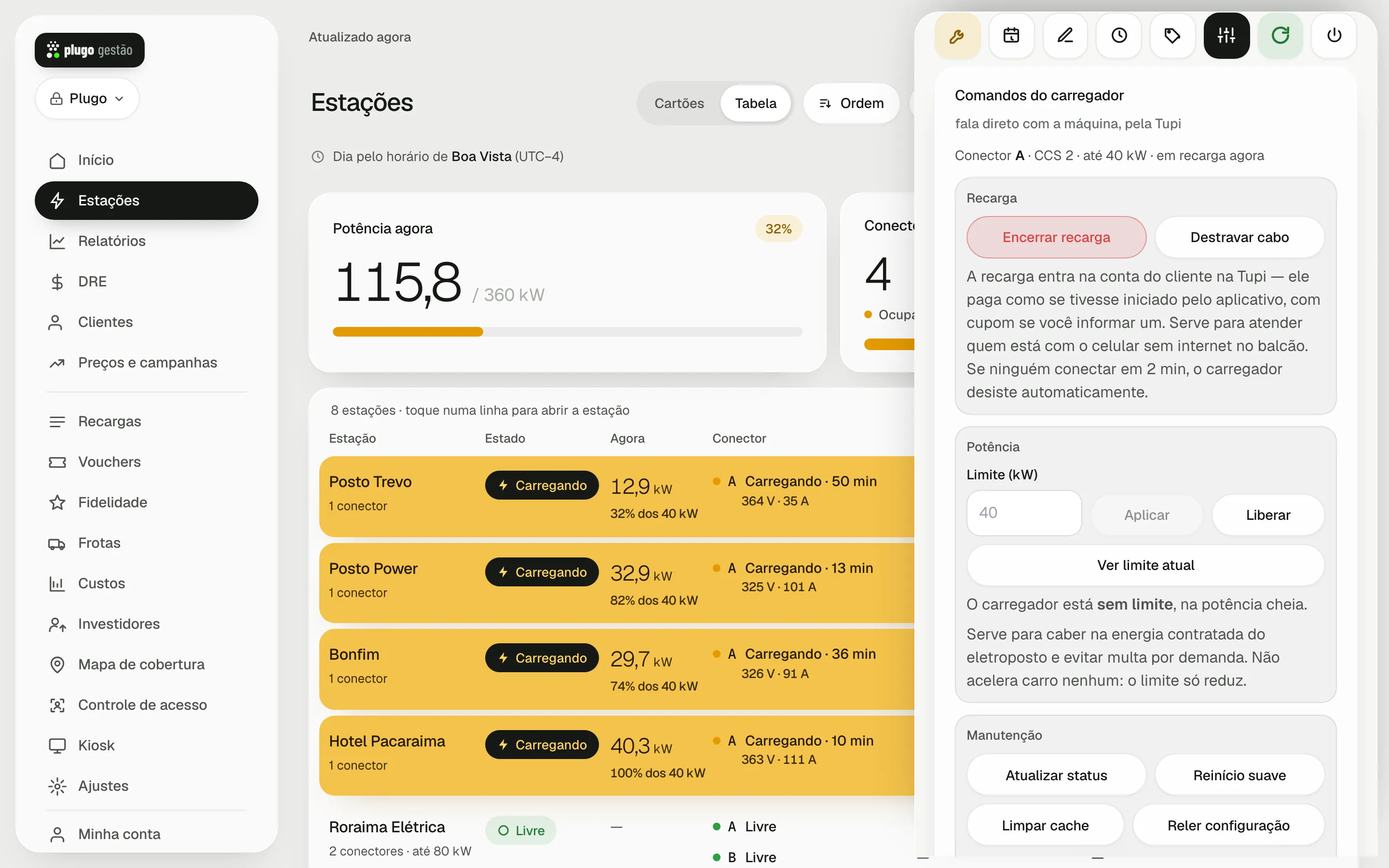
Task: Open Preços e campanhas
Action: pyautogui.click(x=146, y=363)
